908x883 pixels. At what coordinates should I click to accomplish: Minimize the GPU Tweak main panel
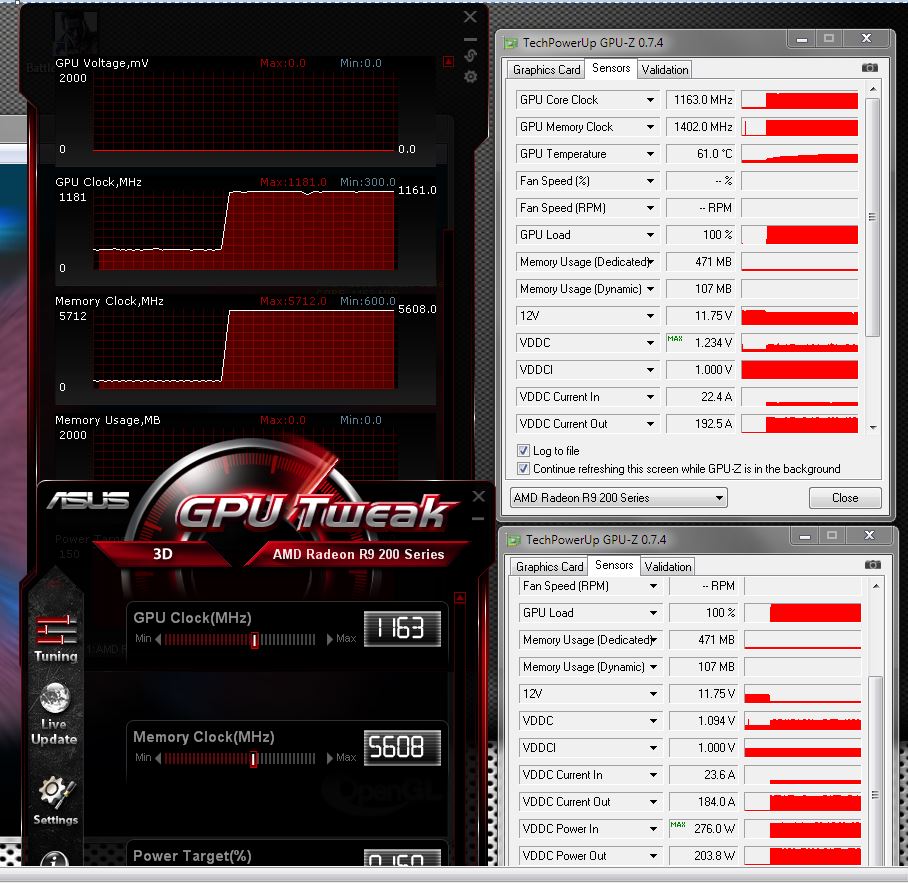[478, 519]
